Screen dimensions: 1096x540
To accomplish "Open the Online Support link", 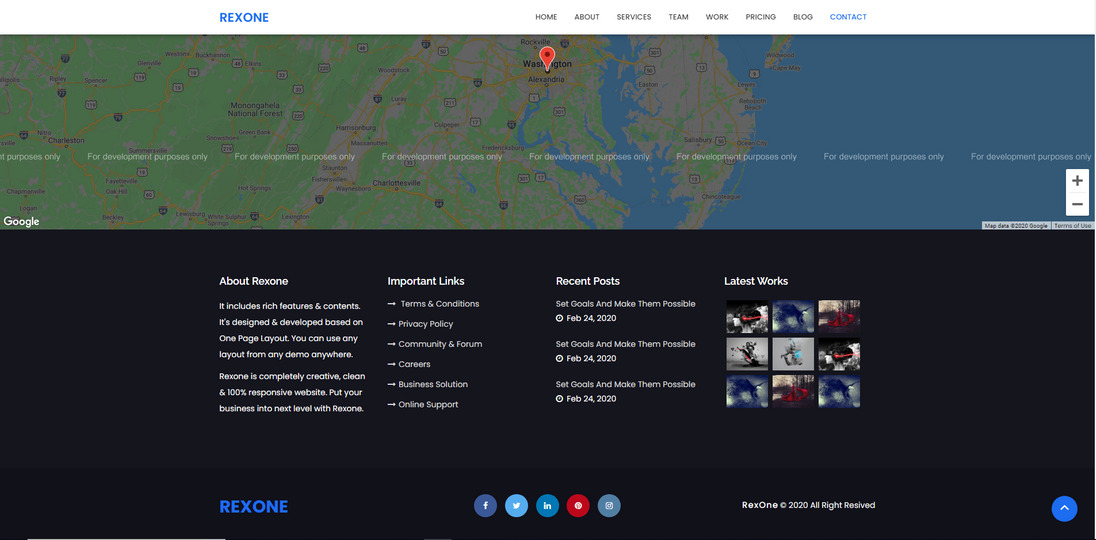I will point(428,405).
